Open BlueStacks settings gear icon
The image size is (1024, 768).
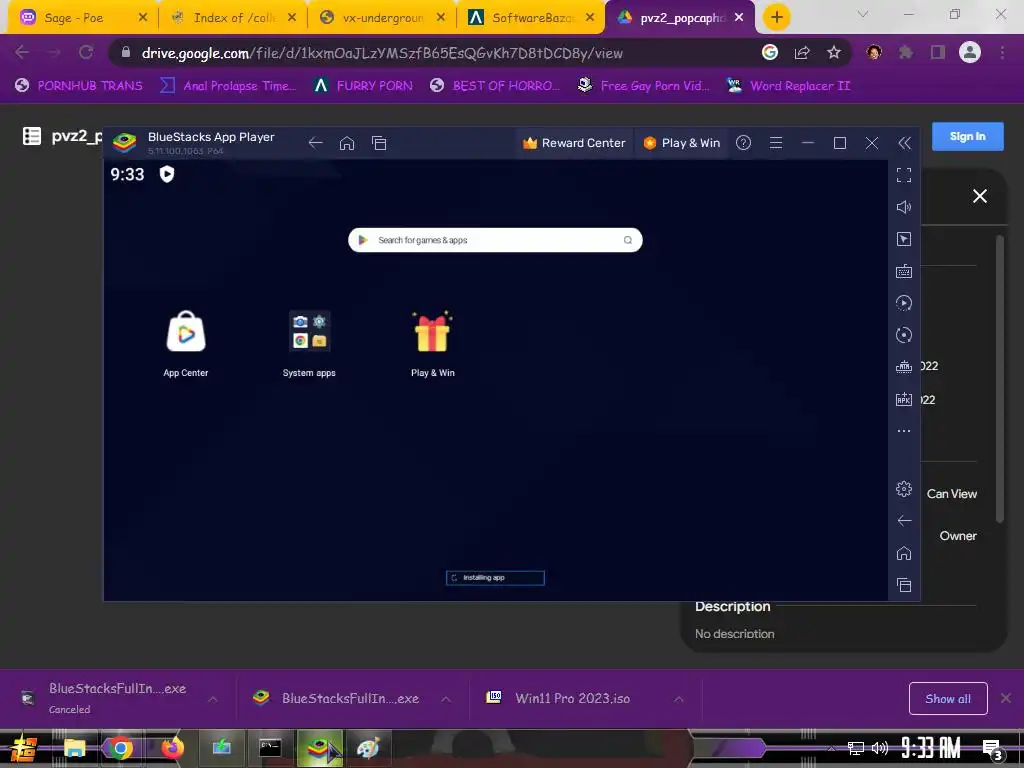(x=904, y=488)
